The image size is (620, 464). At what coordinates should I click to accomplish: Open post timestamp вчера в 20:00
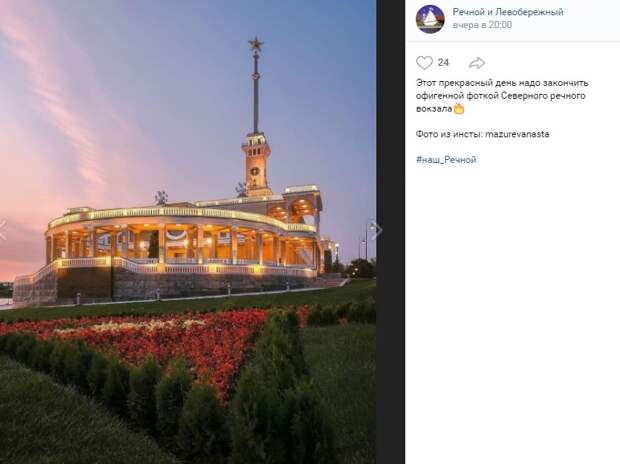coord(482,25)
